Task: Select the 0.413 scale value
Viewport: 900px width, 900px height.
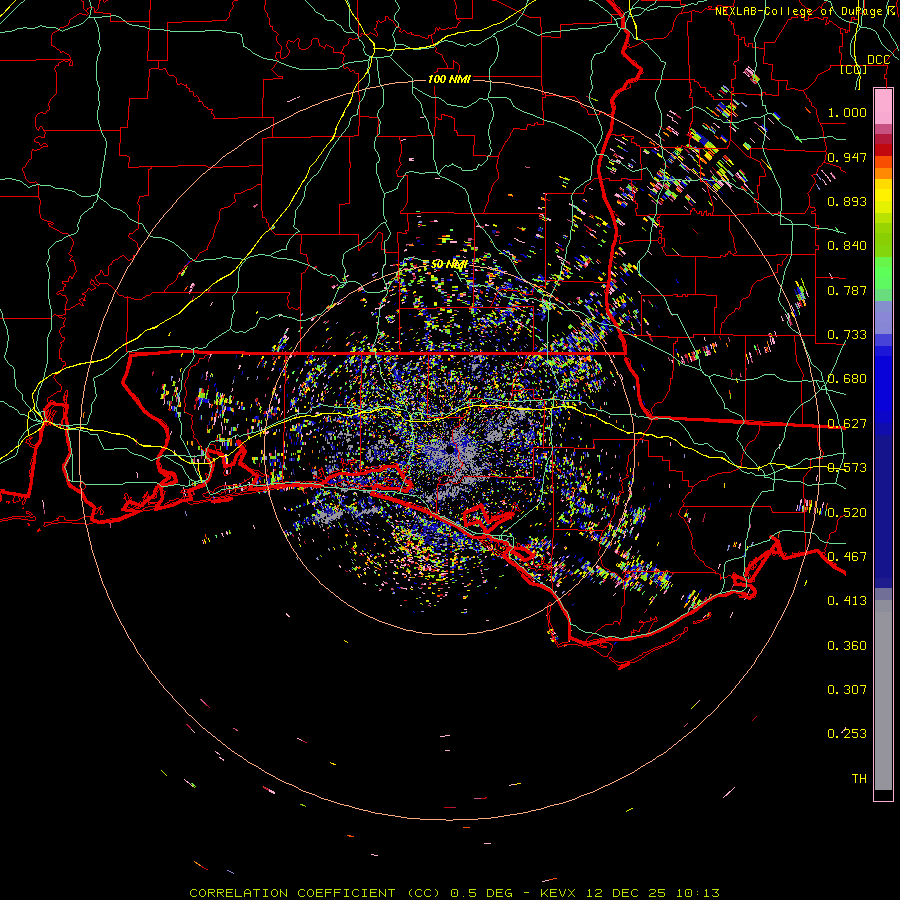Action: coord(847,600)
